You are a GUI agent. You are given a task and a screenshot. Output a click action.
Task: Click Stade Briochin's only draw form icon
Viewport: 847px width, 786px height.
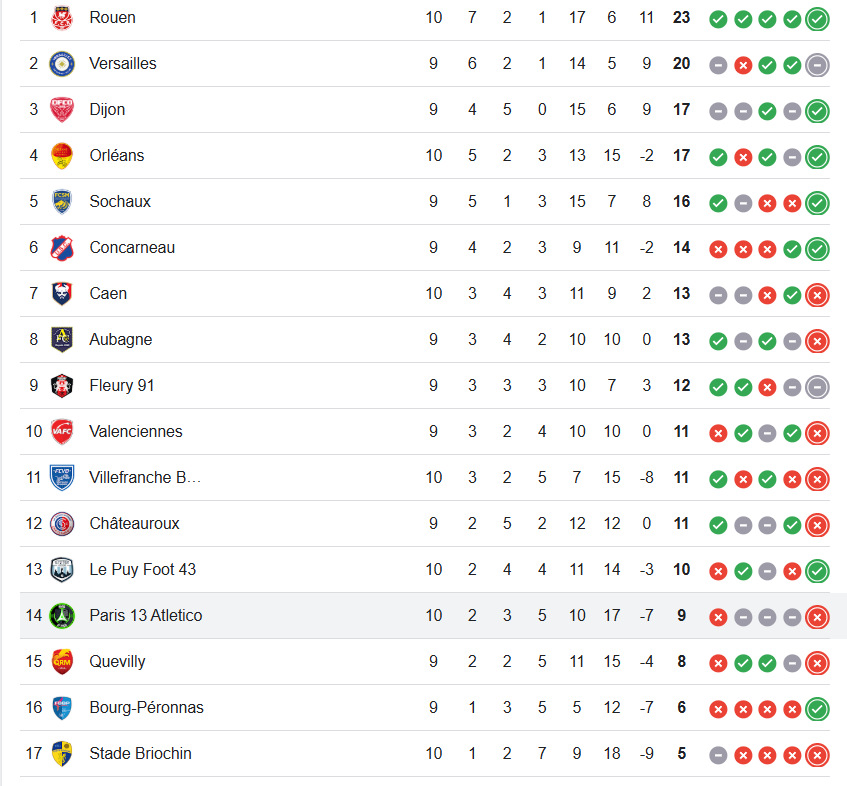718,755
